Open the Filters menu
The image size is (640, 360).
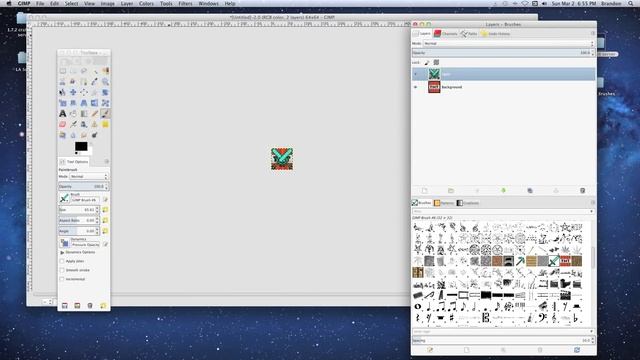pyautogui.click(x=185, y=3)
